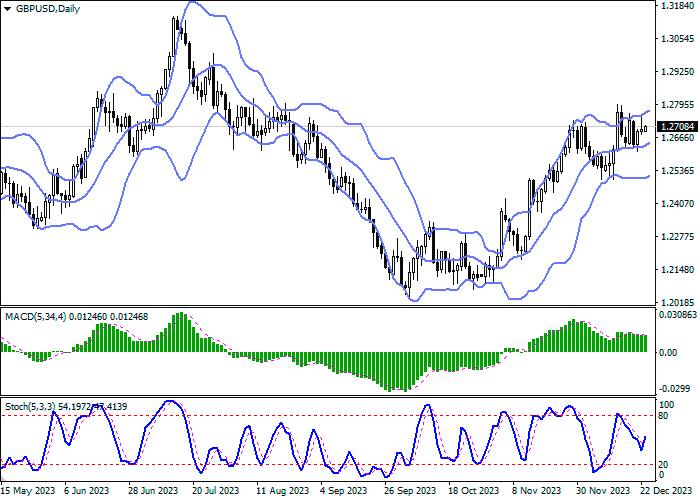Select the 1.21480 price scale value
This screenshot has height=500, width=700.
(x=678, y=270)
